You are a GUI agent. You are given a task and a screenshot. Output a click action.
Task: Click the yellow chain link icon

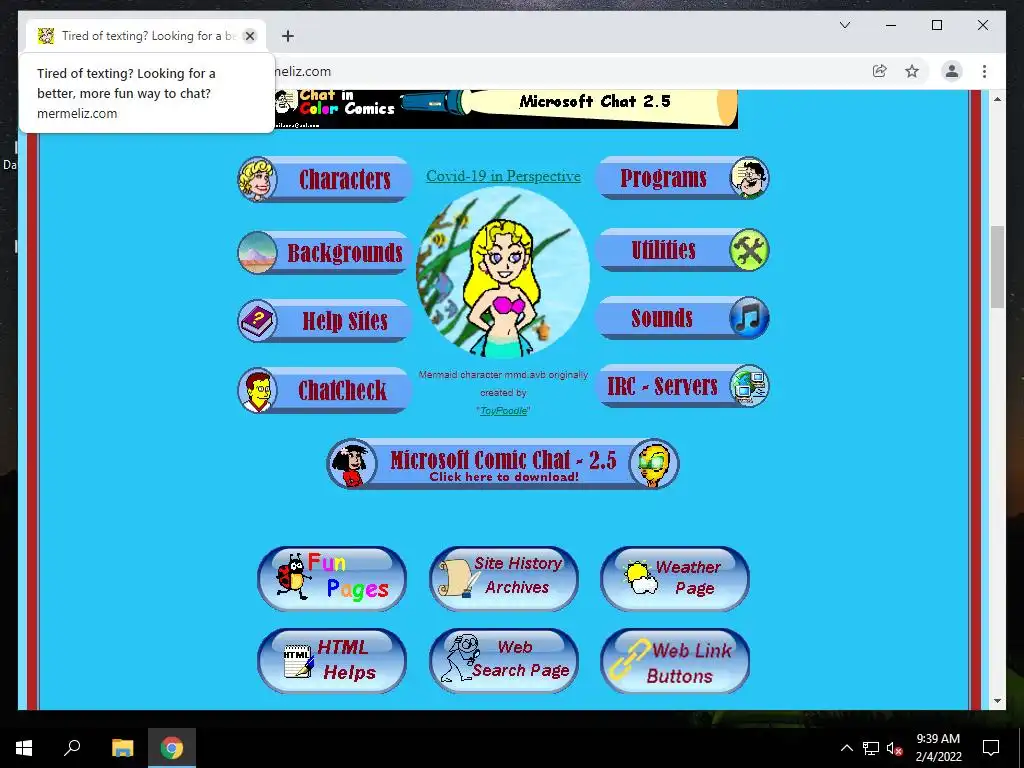pos(630,660)
